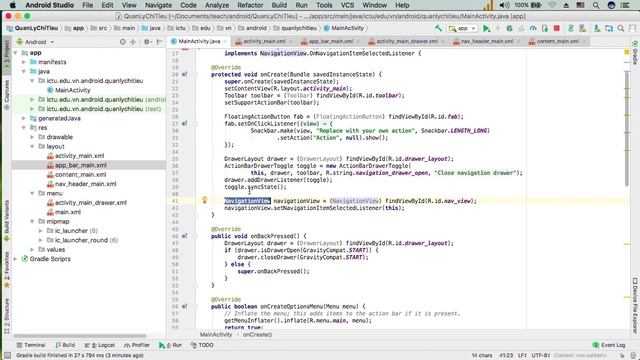Click the override gutter icon at onCreateOptionsMenu
The width and height of the screenshot is (640, 360).
[184, 306]
